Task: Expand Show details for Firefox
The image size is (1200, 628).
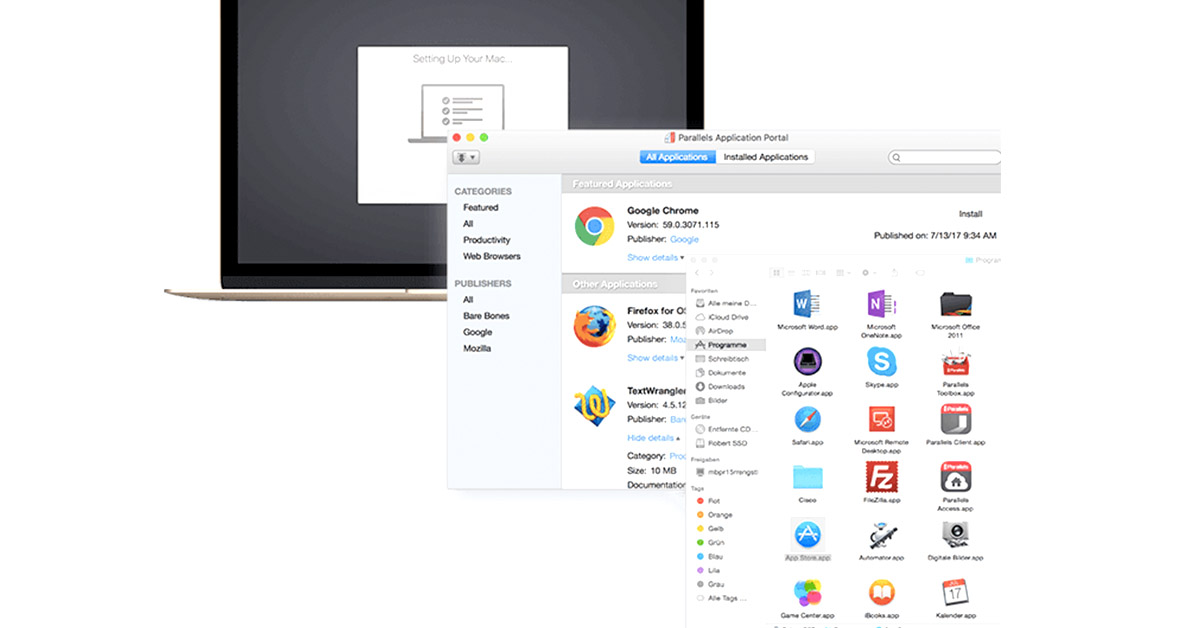Action: click(x=655, y=357)
